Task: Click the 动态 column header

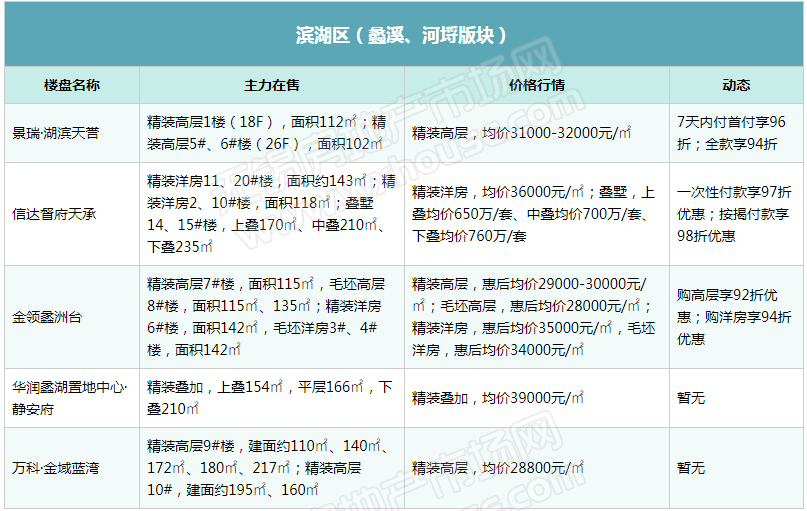Action: (x=735, y=85)
